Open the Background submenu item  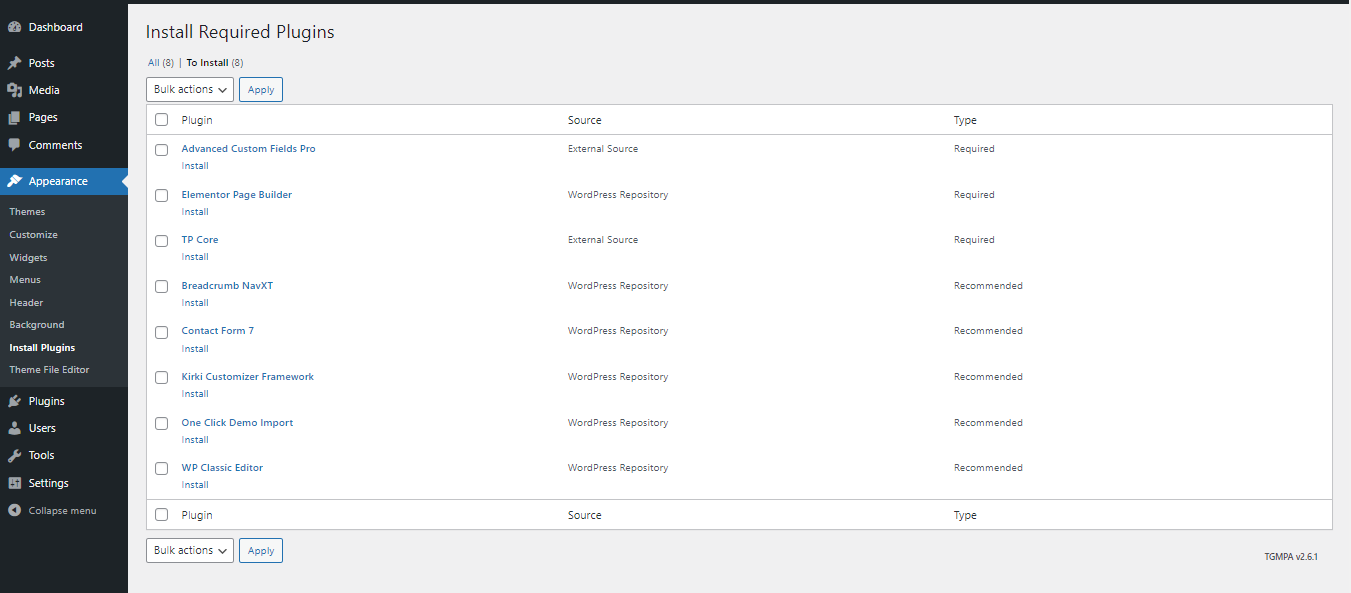tap(37, 325)
